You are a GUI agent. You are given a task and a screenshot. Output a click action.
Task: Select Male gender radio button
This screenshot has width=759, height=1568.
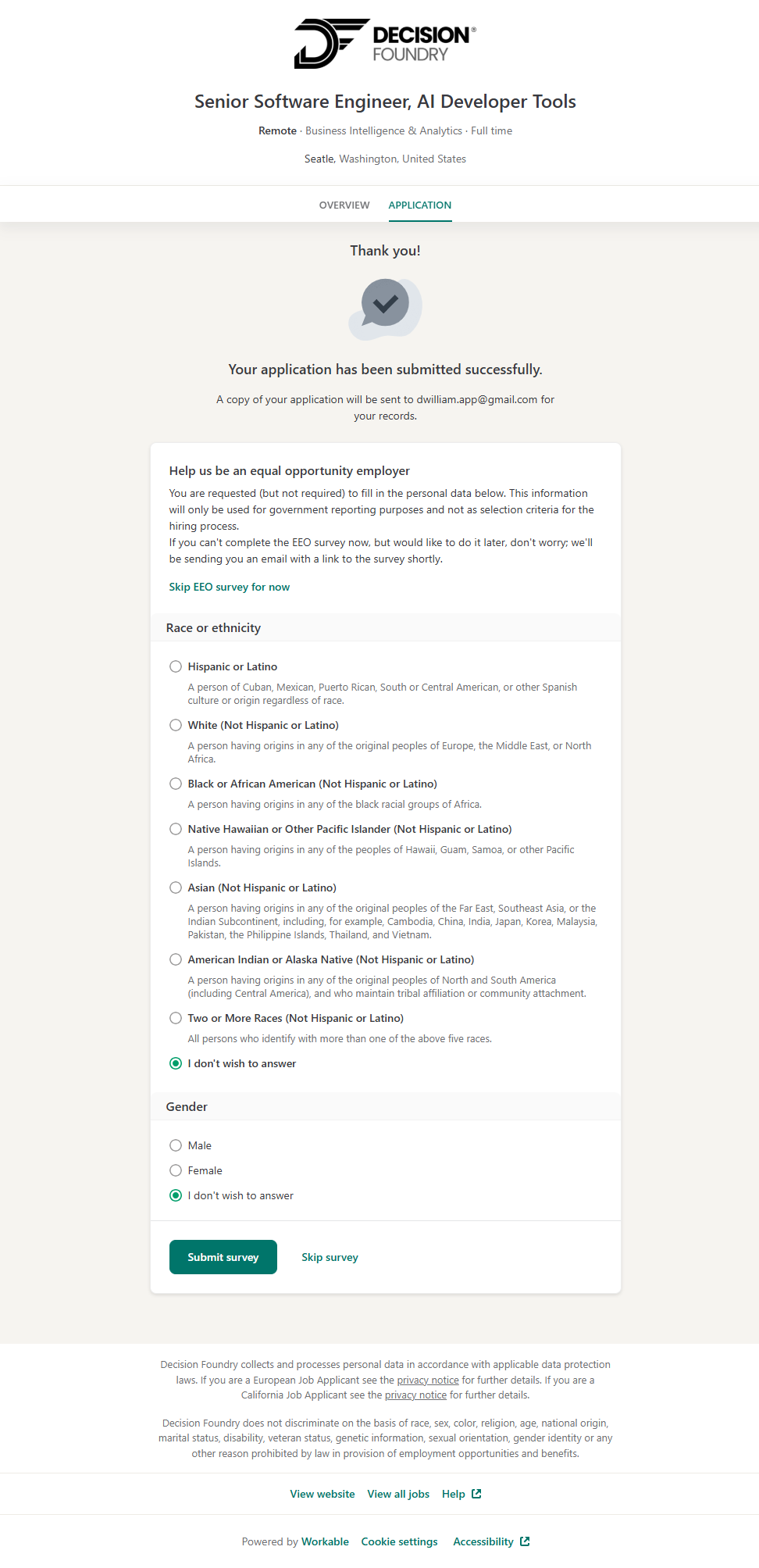pos(176,1145)
